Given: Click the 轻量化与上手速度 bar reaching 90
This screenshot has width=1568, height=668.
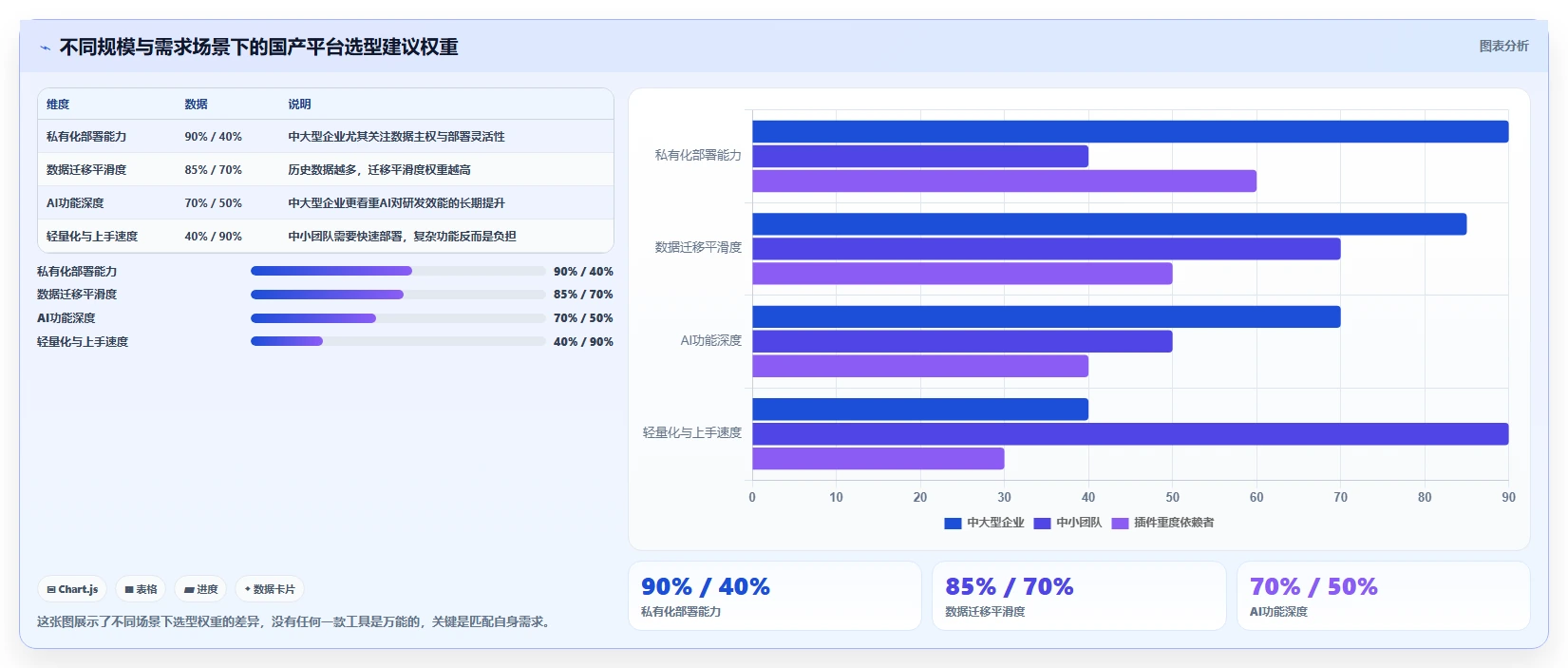Looking at the screenshot, I should [x=1130, y=434].
